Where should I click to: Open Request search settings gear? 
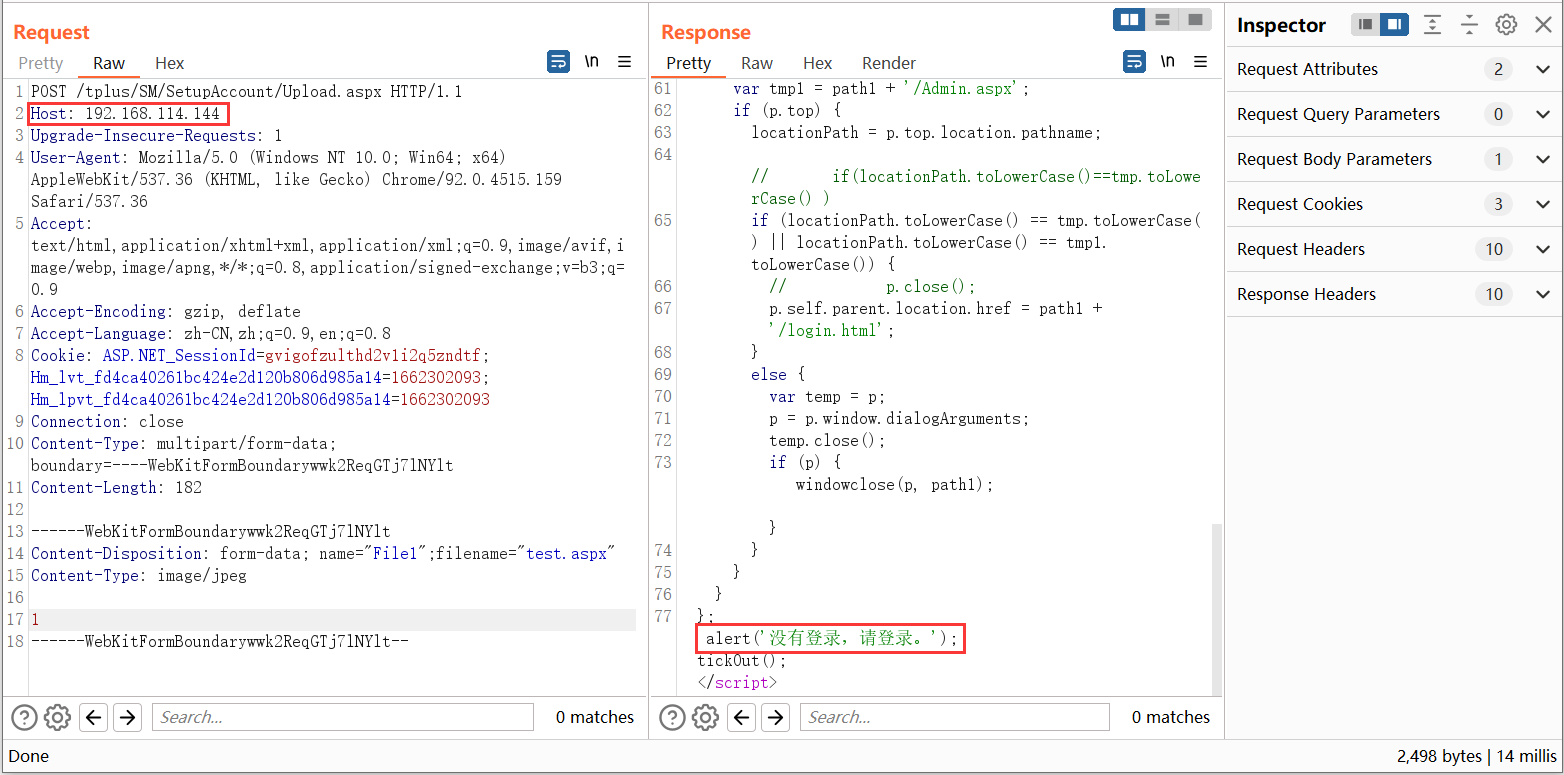pos(58,717)
